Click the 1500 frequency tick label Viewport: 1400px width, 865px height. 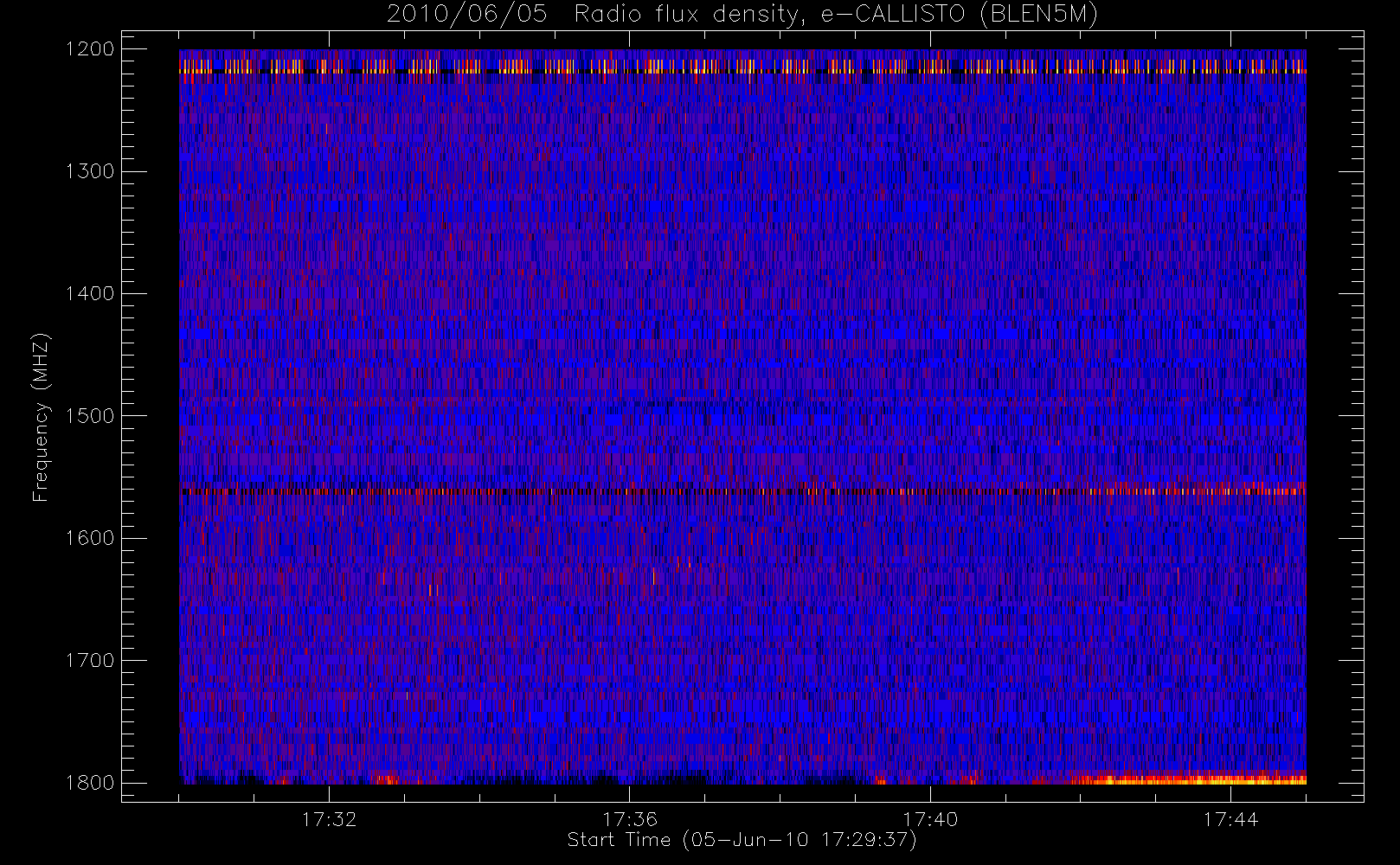[x=90, y=416]
